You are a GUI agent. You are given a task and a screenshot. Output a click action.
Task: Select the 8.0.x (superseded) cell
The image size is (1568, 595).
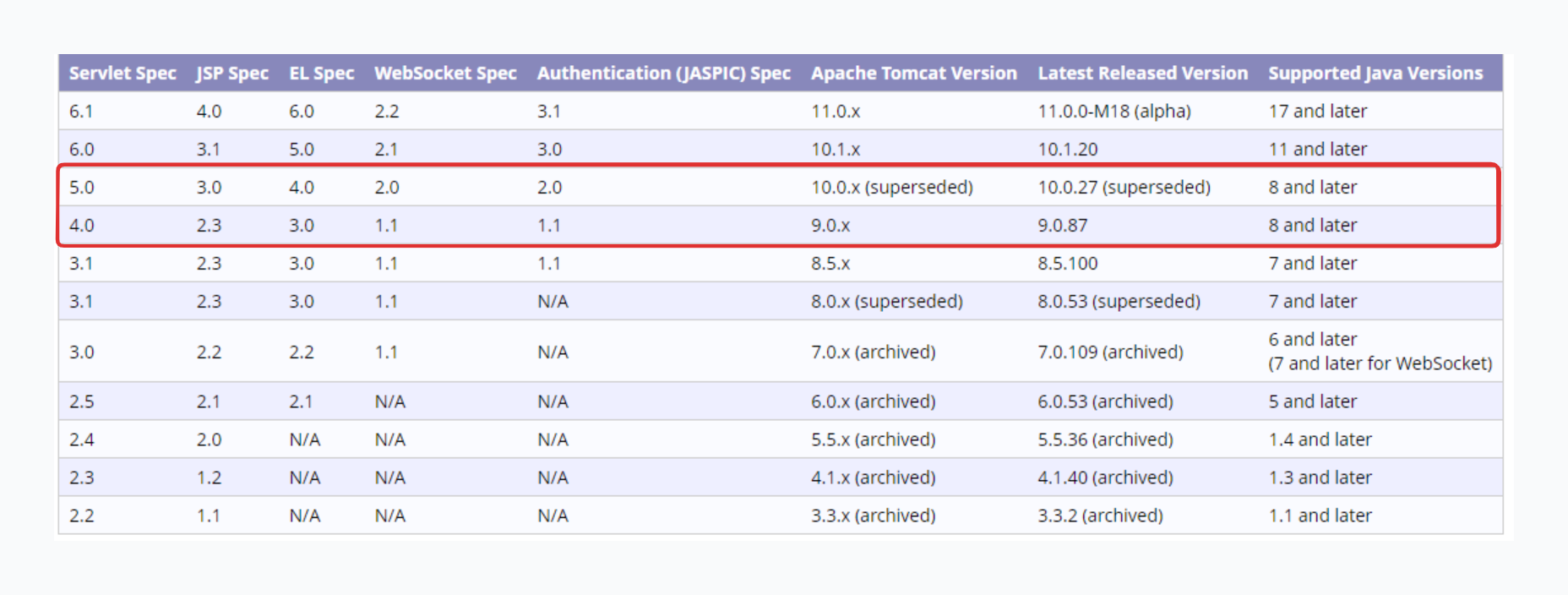887,302
